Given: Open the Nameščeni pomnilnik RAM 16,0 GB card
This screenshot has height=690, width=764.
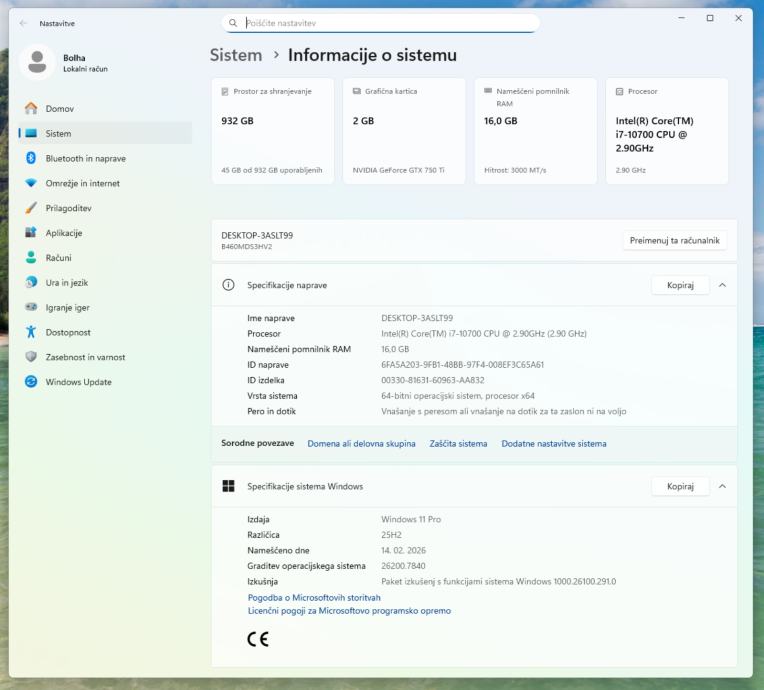Looking at the screenshot, I should pyautogui.click(x=535, y=131).
